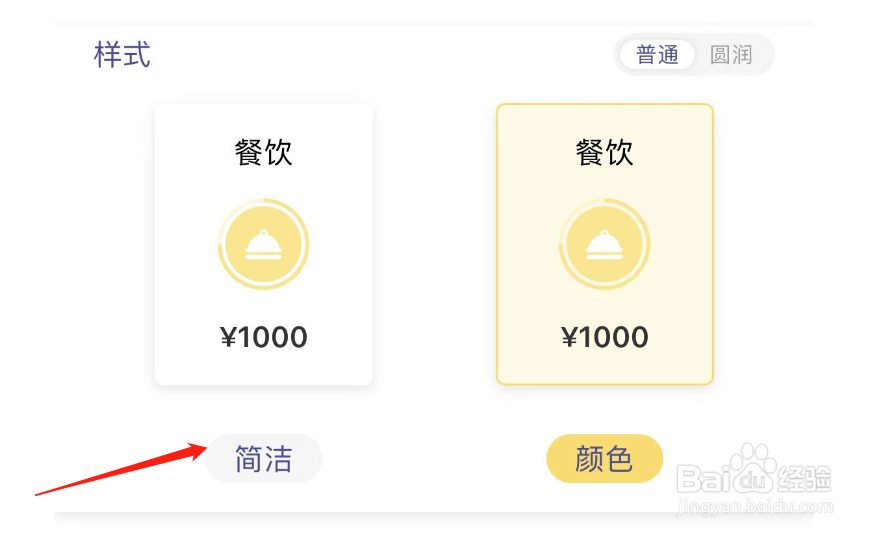Image resolution: width=882 pixels, height=537 pixels.
Task: Choose the 简洁 style button
Action: tap(264, 458)
